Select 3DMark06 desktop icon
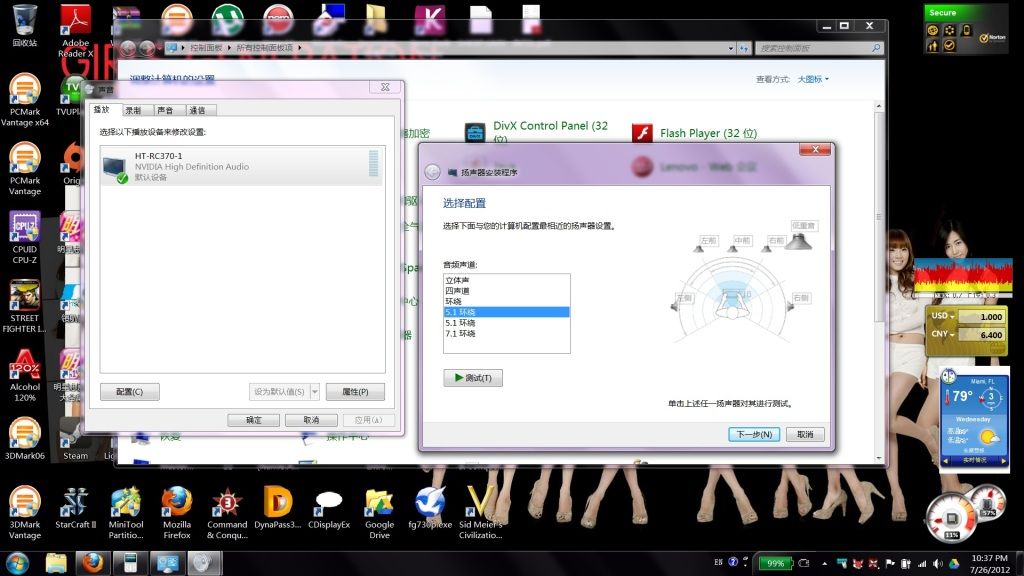The image size is (1024, 576). pyautogui.click(x=25, y=439)
